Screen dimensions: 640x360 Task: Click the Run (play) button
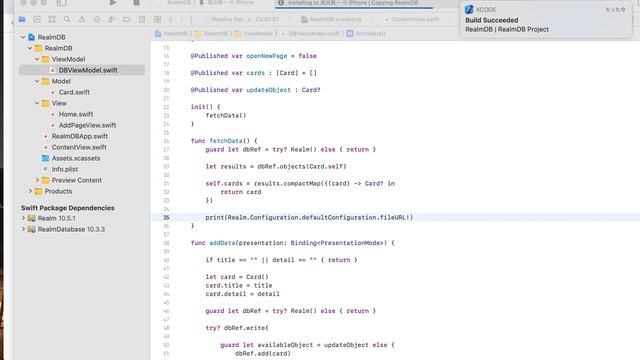pos(113,3)
